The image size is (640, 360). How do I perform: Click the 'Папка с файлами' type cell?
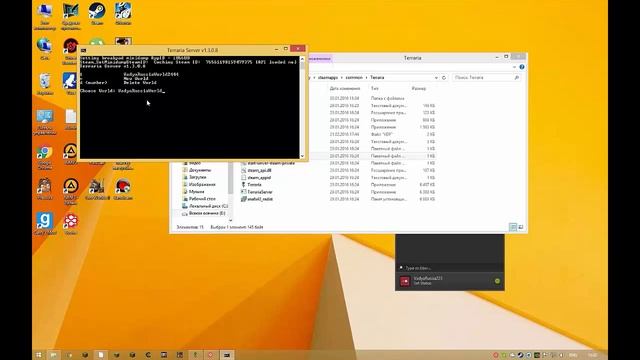[387, 98]
